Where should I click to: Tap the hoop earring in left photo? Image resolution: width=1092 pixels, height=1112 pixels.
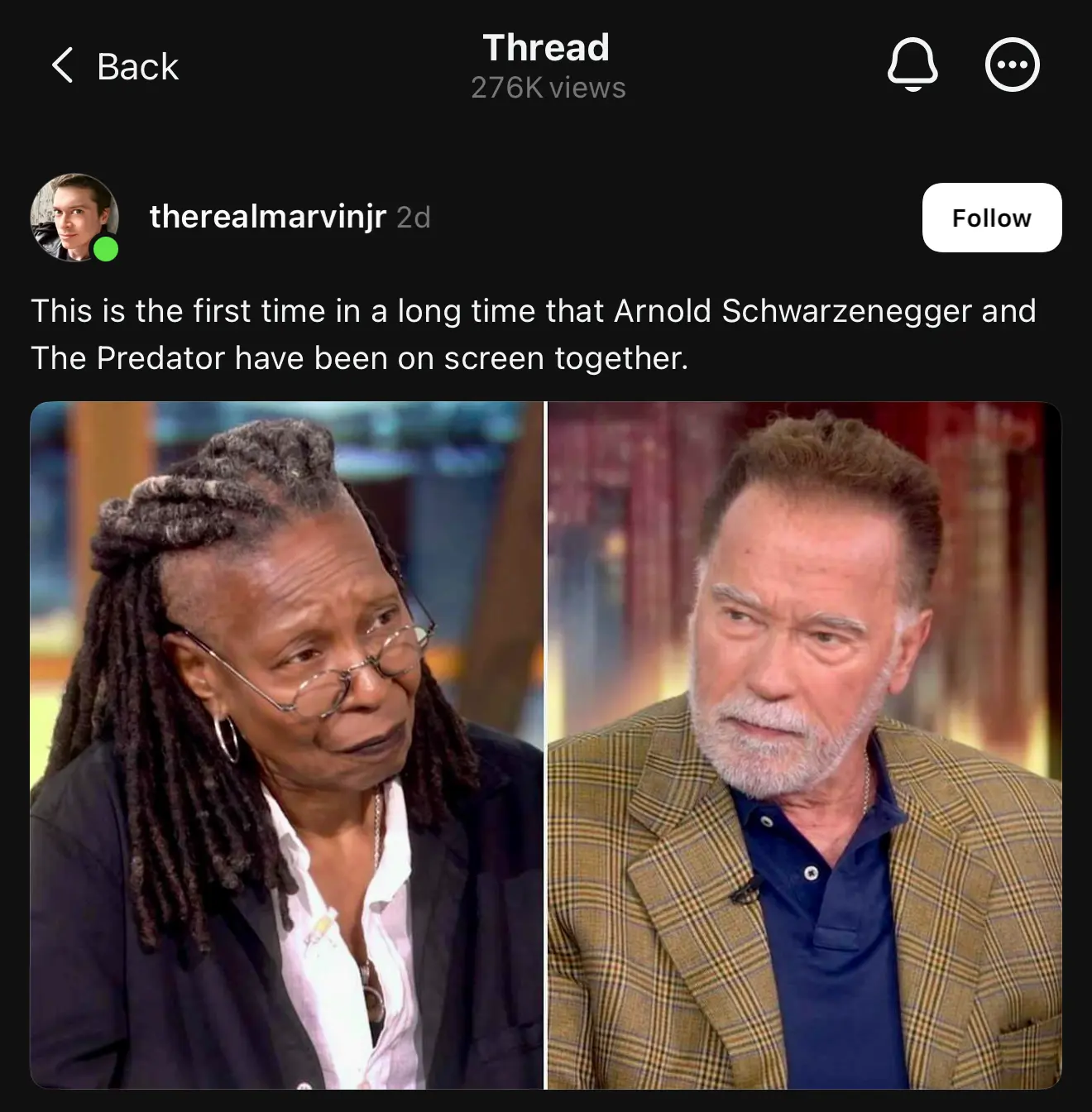pyautogui.click(x=226, y=739)
